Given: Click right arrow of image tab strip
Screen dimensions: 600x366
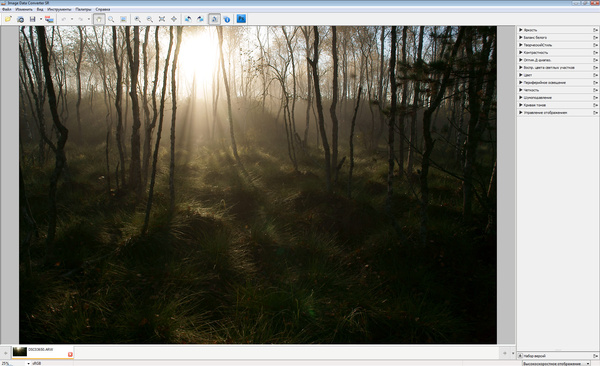Looking at the screenshot, I should (x=505, y=353).
